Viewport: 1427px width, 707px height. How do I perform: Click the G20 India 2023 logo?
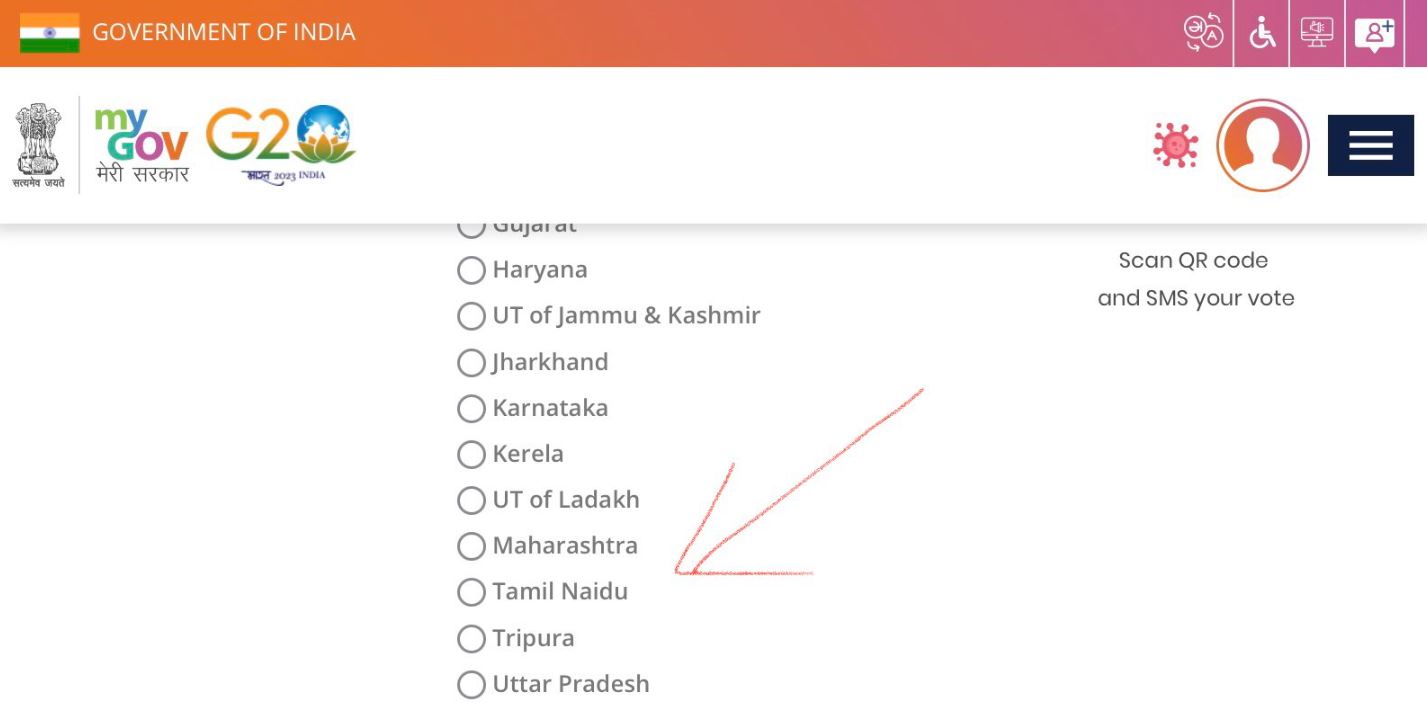(281, 145)
